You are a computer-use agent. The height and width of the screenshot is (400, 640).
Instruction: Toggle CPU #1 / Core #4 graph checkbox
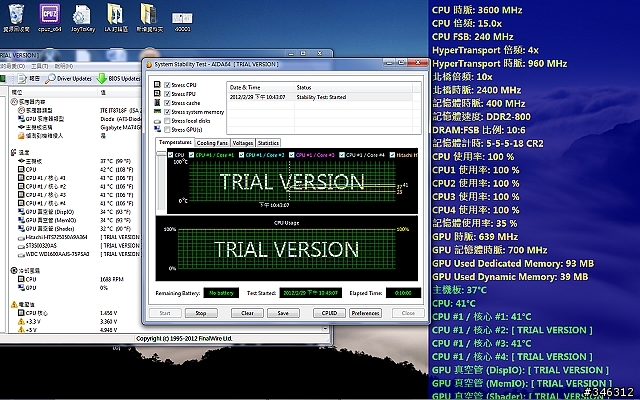coord(342,155)
